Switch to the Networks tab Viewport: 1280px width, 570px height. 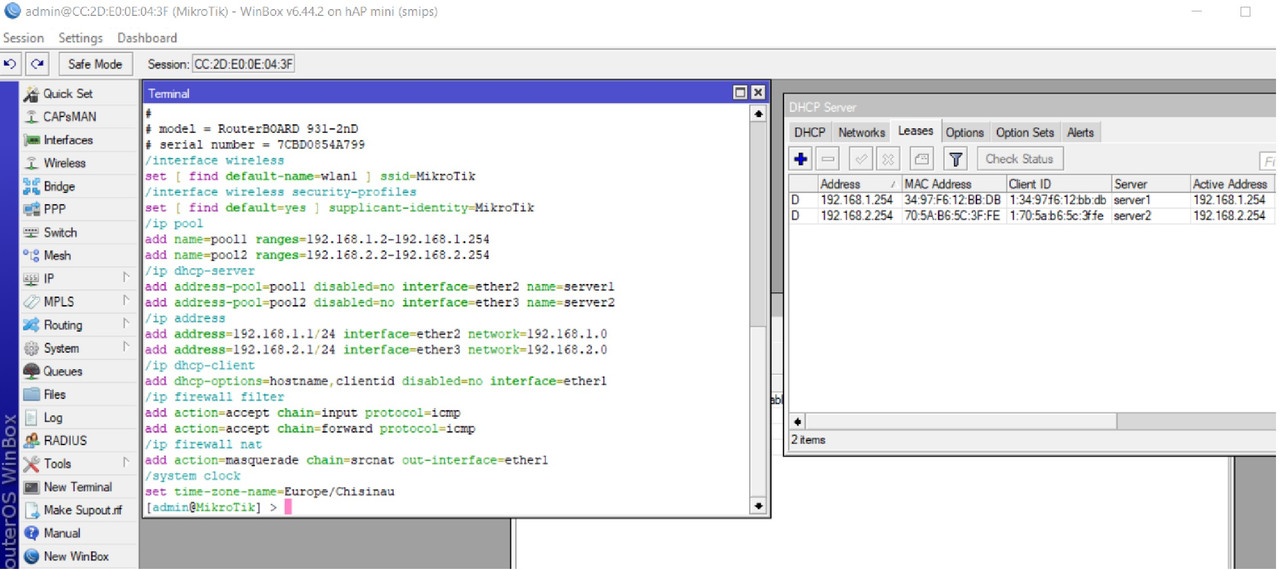[861, 132]
